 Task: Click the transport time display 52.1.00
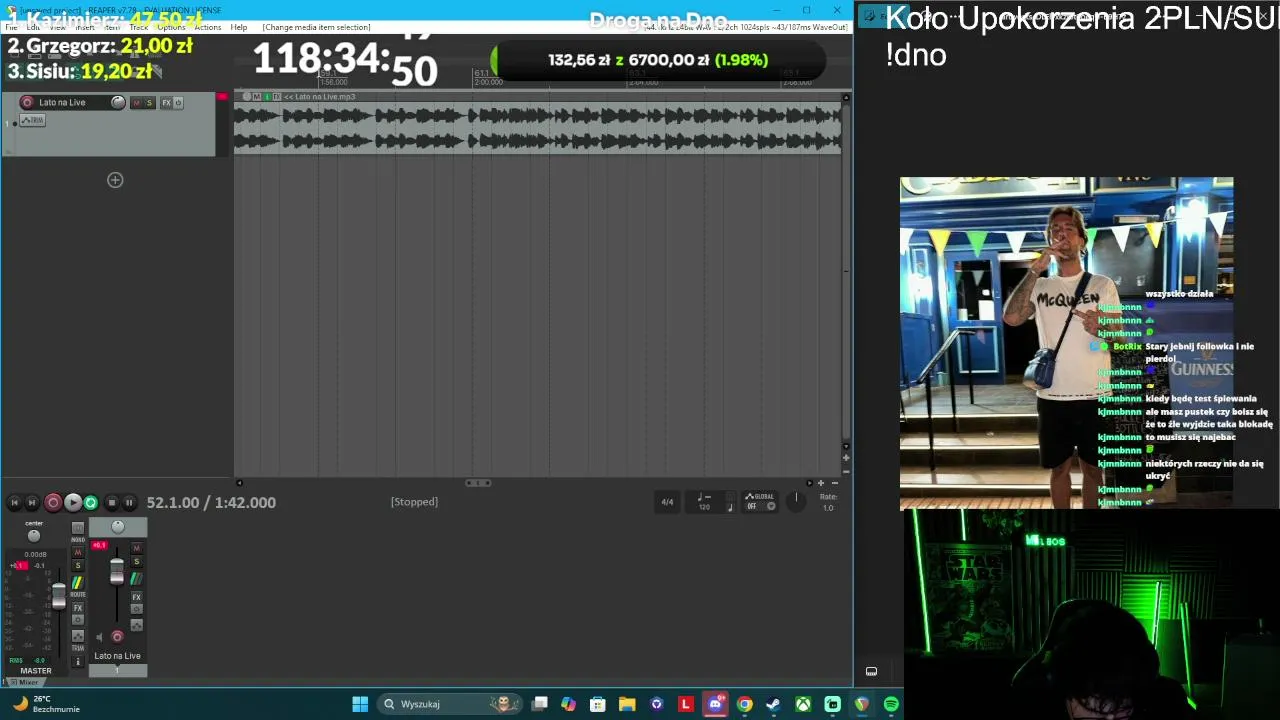point(211,503)
